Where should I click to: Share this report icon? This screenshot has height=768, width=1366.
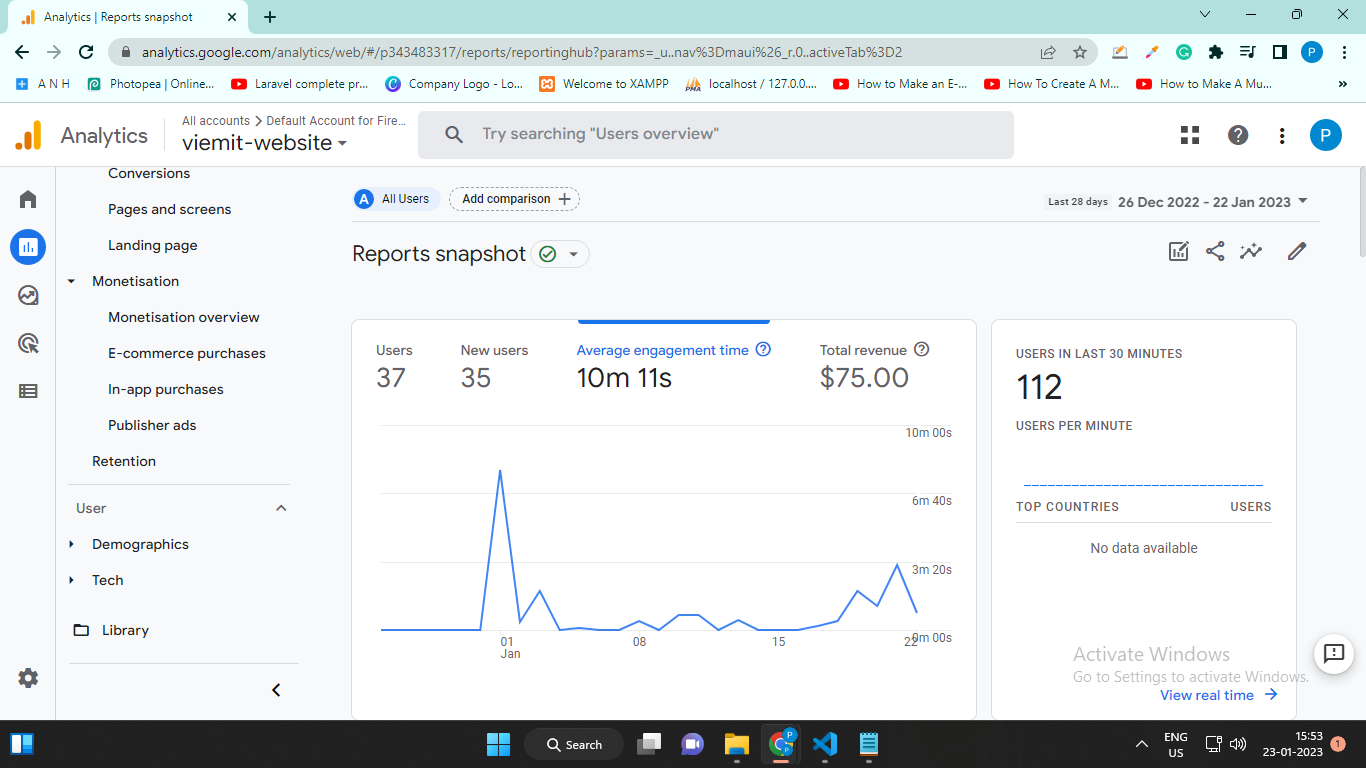1215,252
